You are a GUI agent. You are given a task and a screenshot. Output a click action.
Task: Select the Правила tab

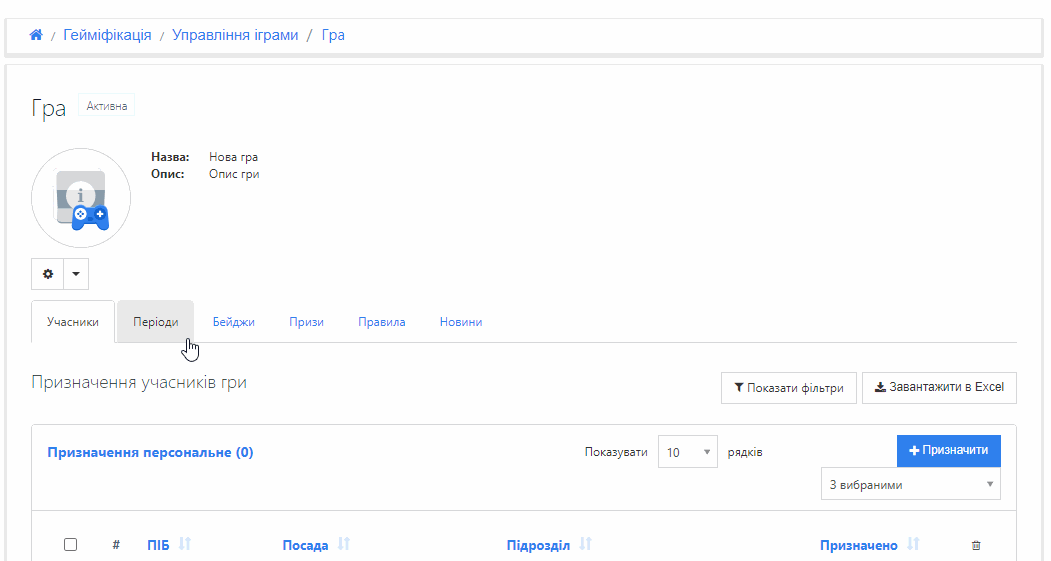pos(381,322)
